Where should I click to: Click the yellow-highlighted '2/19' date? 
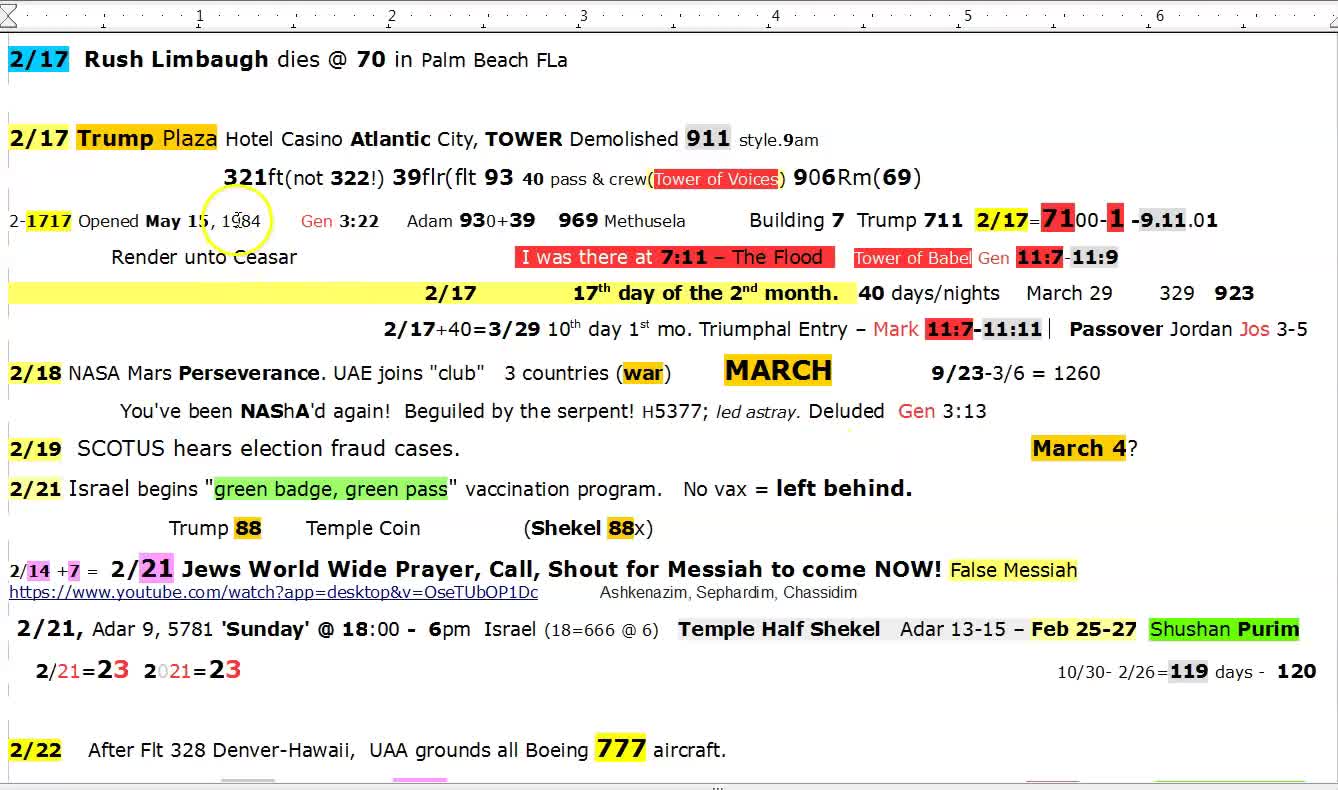(x=35, y=449)
